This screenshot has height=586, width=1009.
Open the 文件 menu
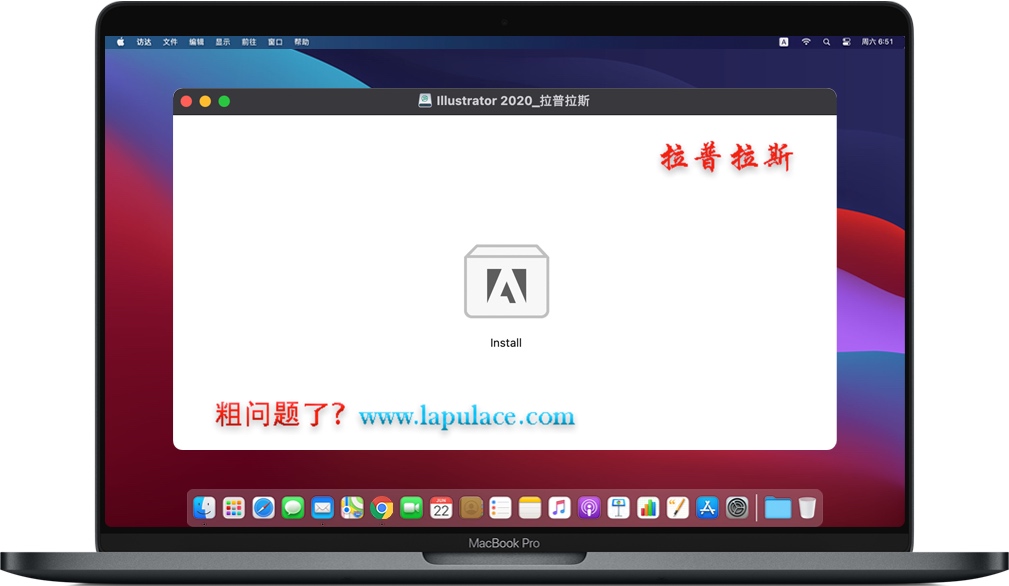pos(168,41)
